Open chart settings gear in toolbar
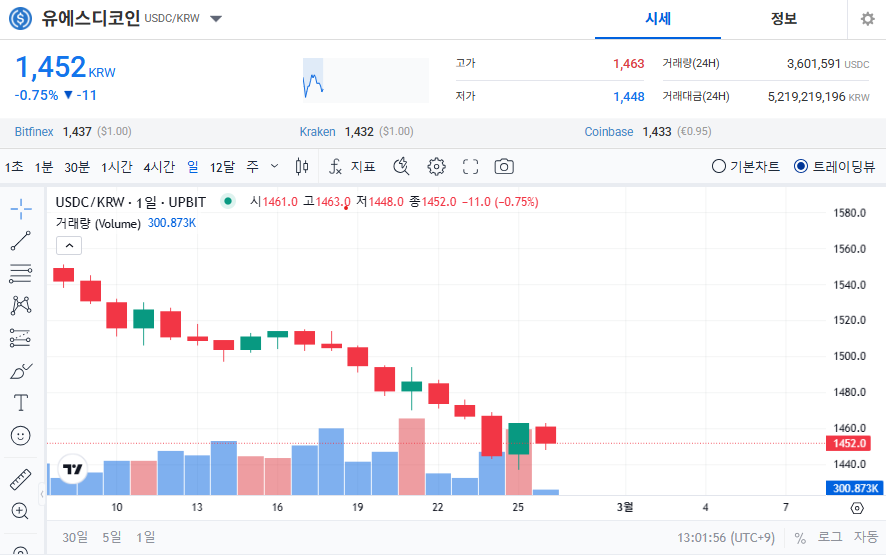This screenshot has height=555, width=886. coord(436,167)
